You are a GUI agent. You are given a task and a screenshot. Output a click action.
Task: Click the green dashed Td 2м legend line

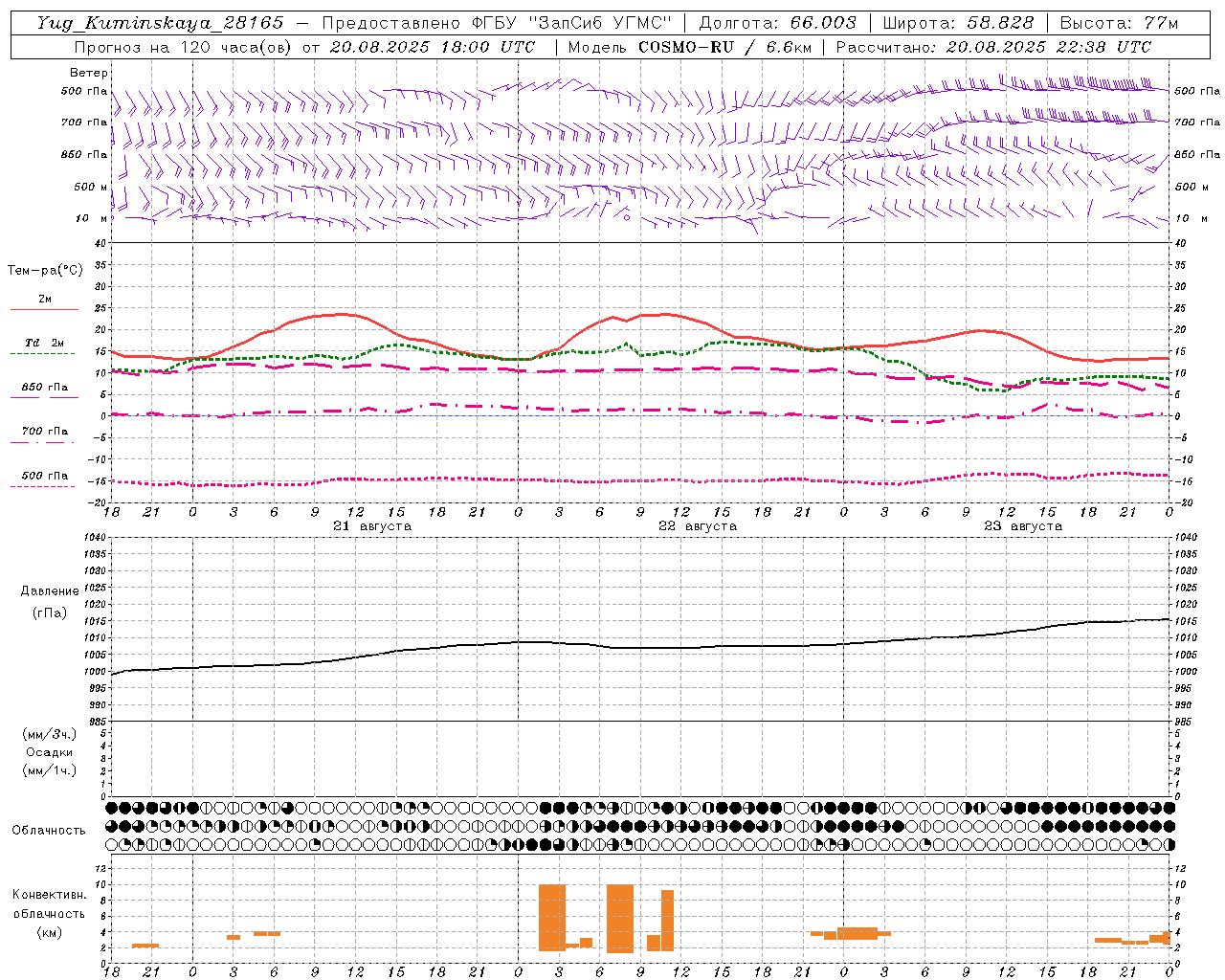(42, 353)
